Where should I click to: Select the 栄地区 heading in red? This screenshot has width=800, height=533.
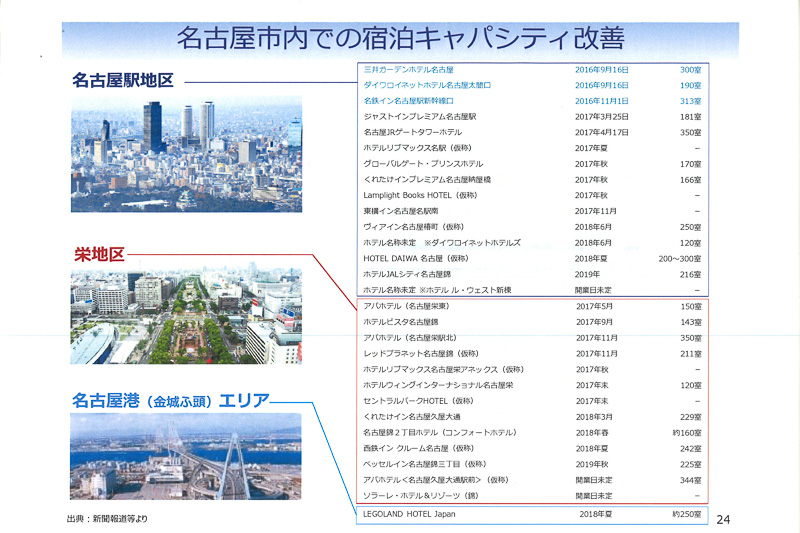tap(99, 254)
